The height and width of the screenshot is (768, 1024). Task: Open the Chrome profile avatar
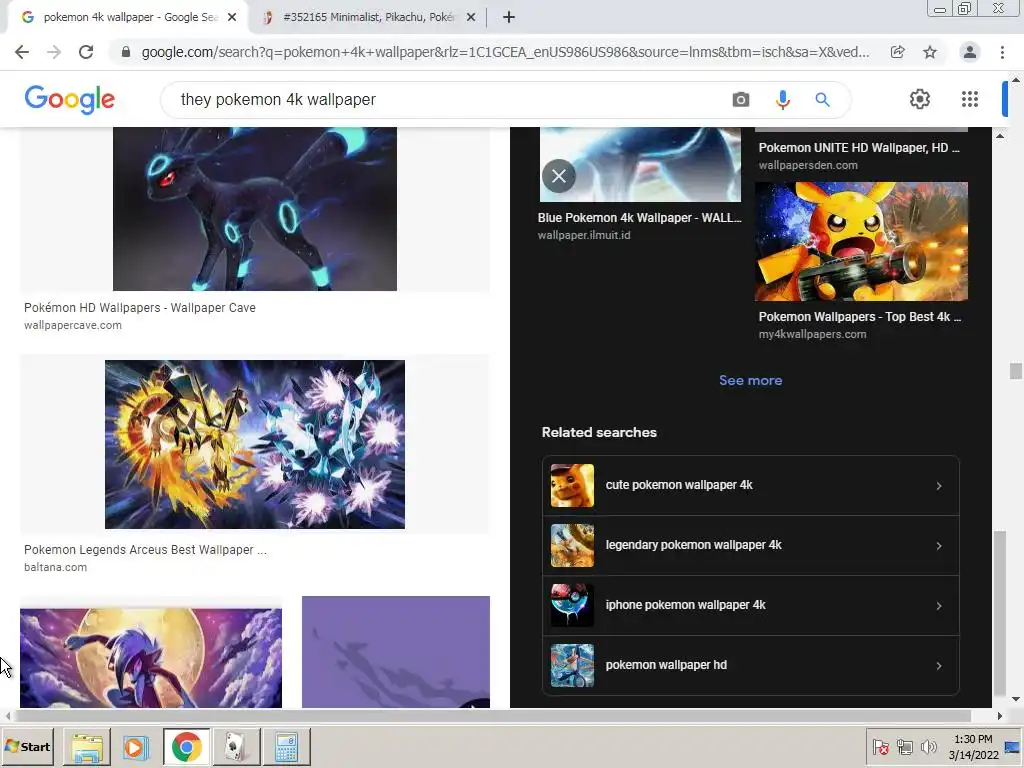[970, 52]
